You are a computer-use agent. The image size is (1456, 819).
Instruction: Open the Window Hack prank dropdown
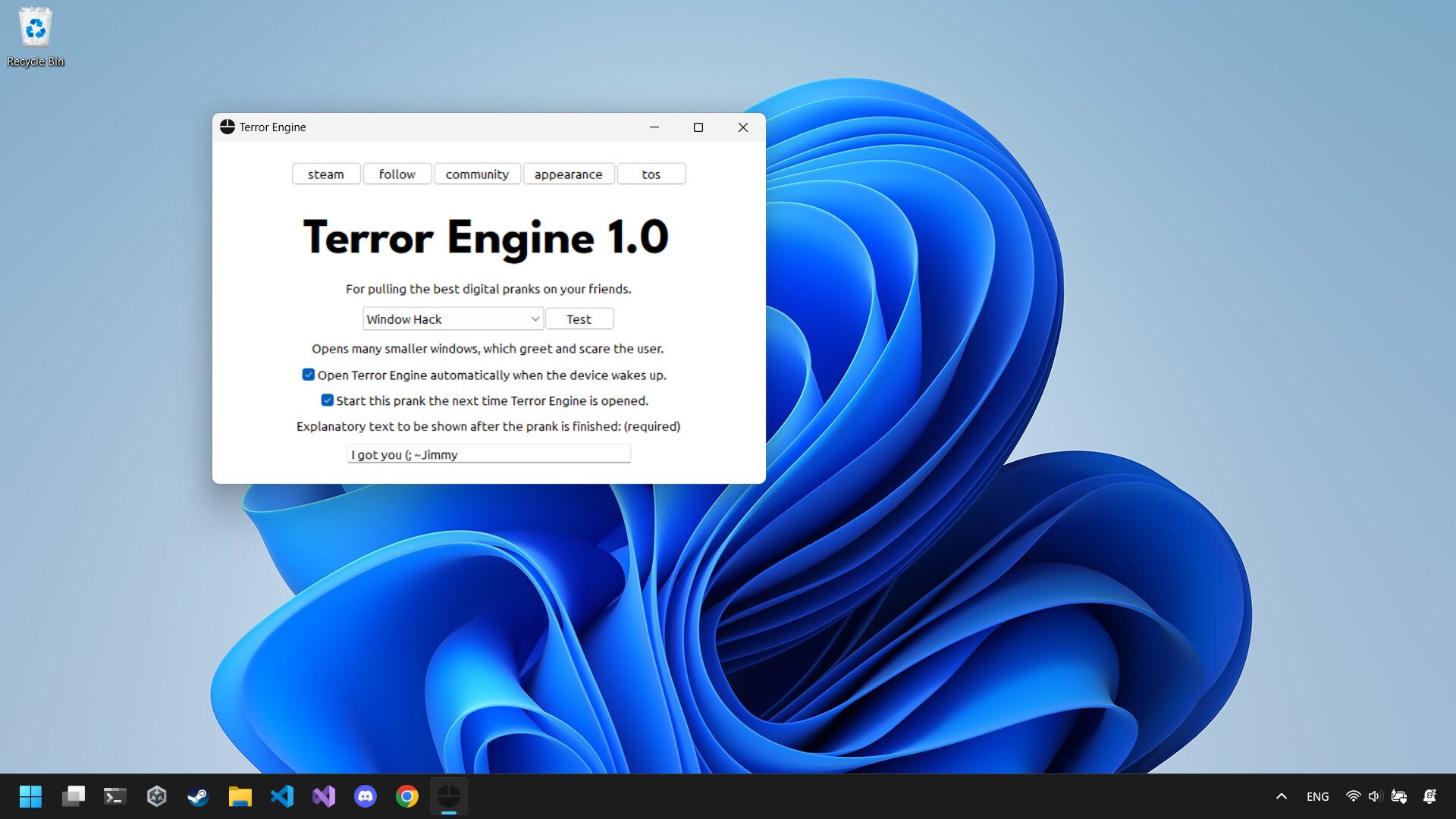pyautogui.click(x=453, y=318)
